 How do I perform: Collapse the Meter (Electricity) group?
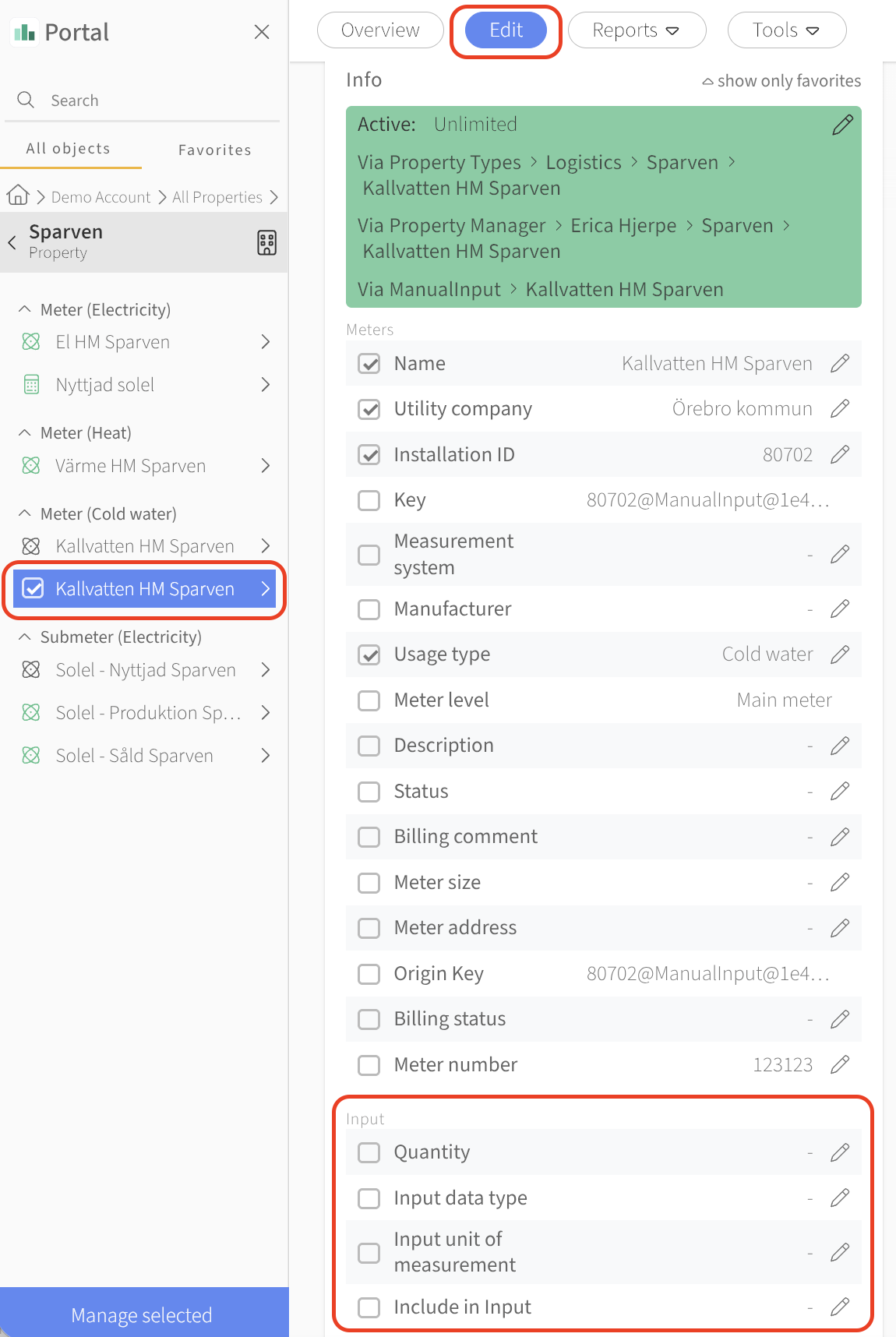25,309
